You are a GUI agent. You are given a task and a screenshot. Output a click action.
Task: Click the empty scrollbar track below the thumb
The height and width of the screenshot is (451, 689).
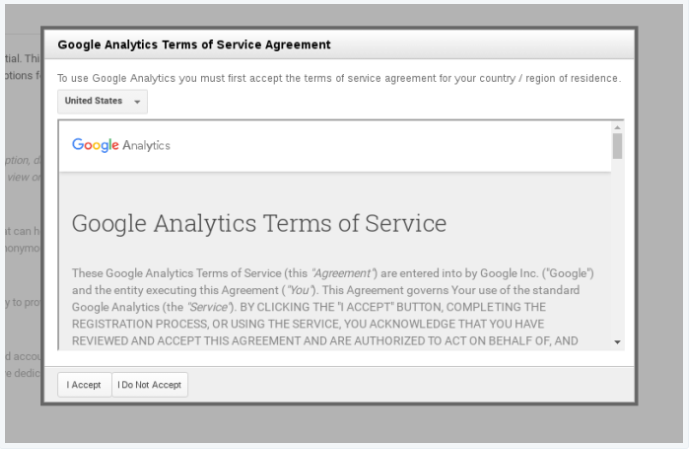click(617, 250)
